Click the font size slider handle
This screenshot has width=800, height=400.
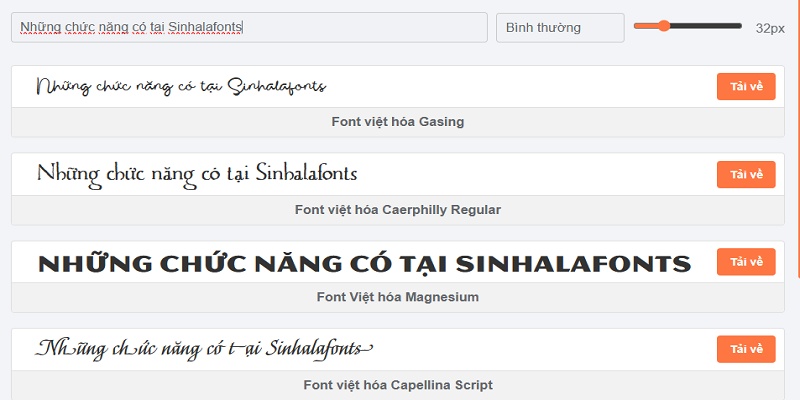click(663, 26)
